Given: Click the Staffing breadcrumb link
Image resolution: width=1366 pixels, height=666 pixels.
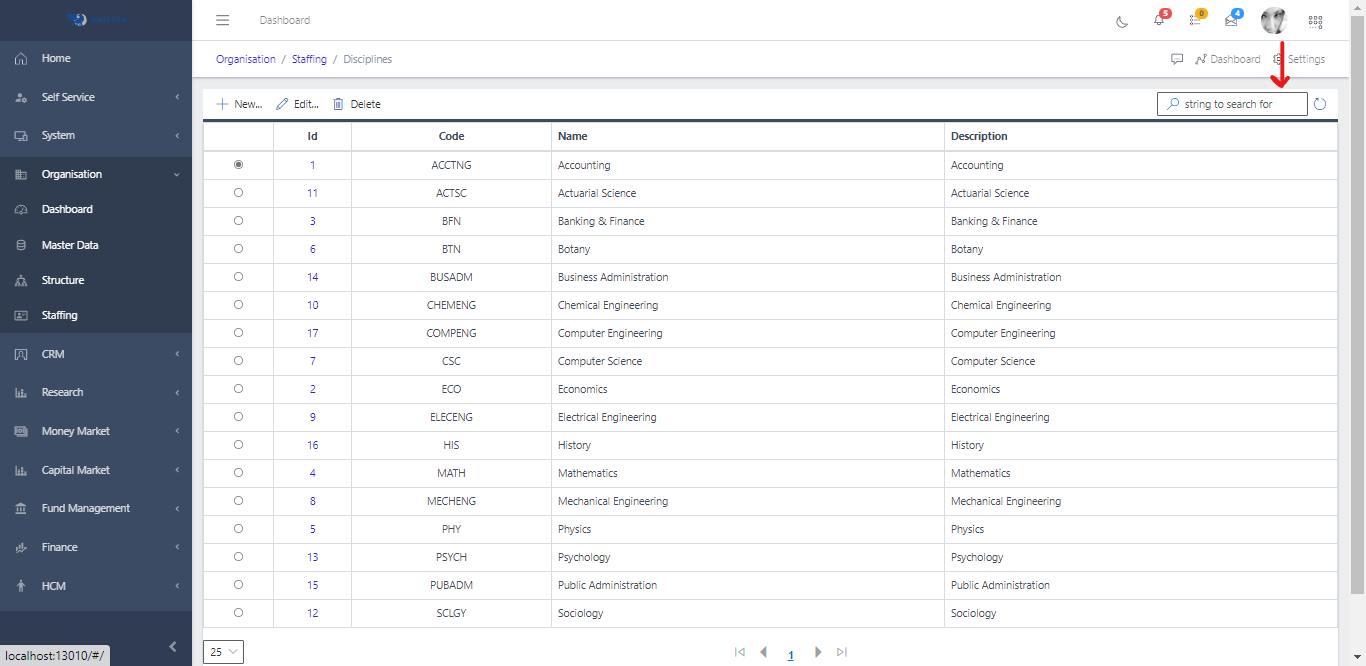Looking at the screenshot, I should click(x=309, y=59).
